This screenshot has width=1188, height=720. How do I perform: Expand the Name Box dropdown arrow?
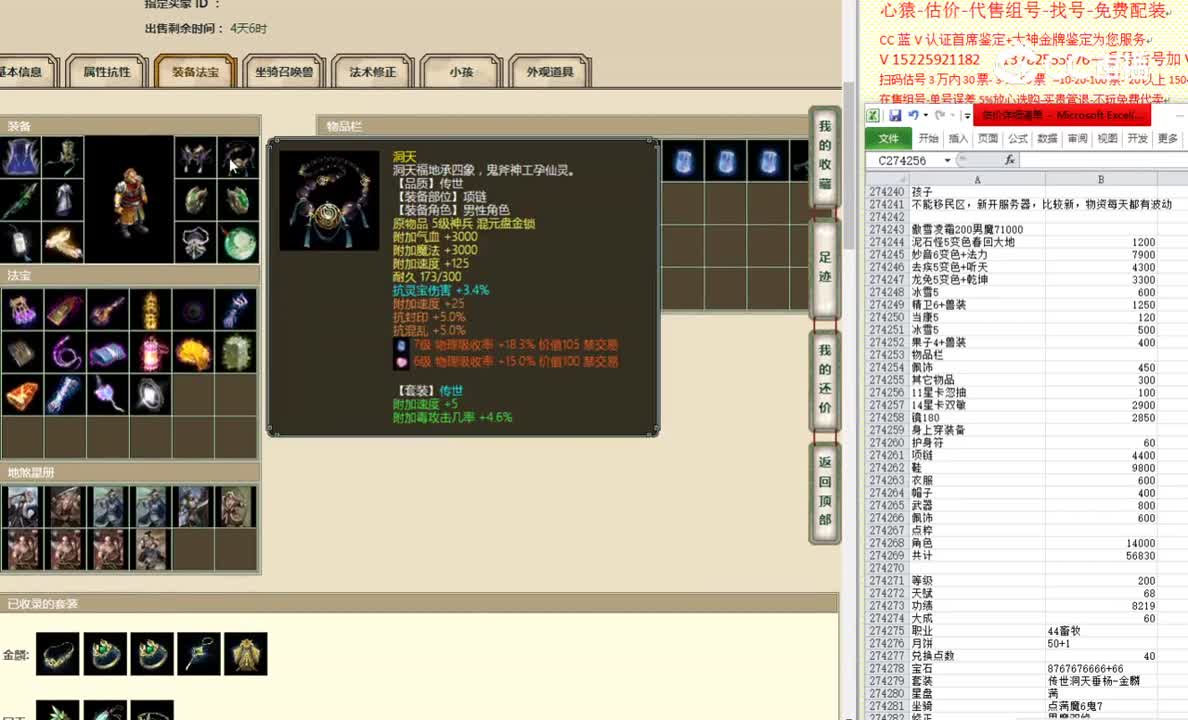click(947, 161)
